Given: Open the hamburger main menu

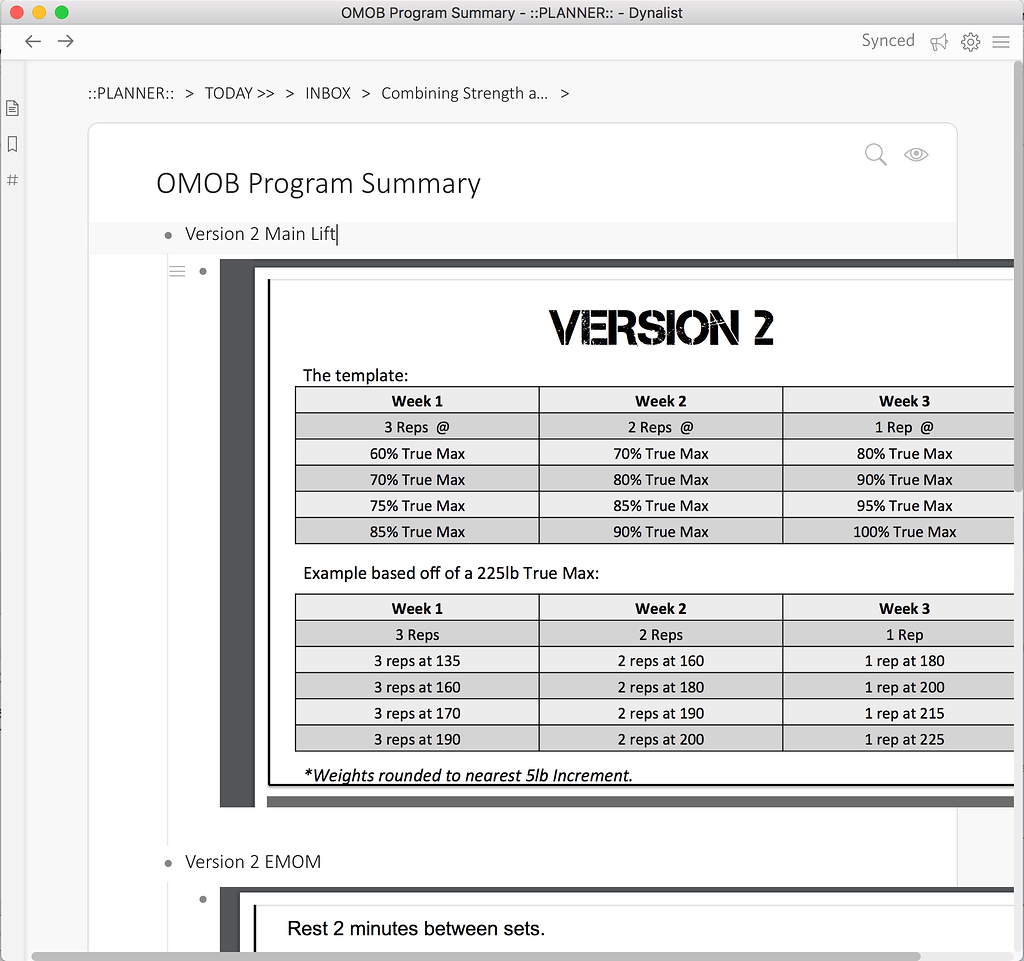Looking at the screenshot, I should point(1001,42).
